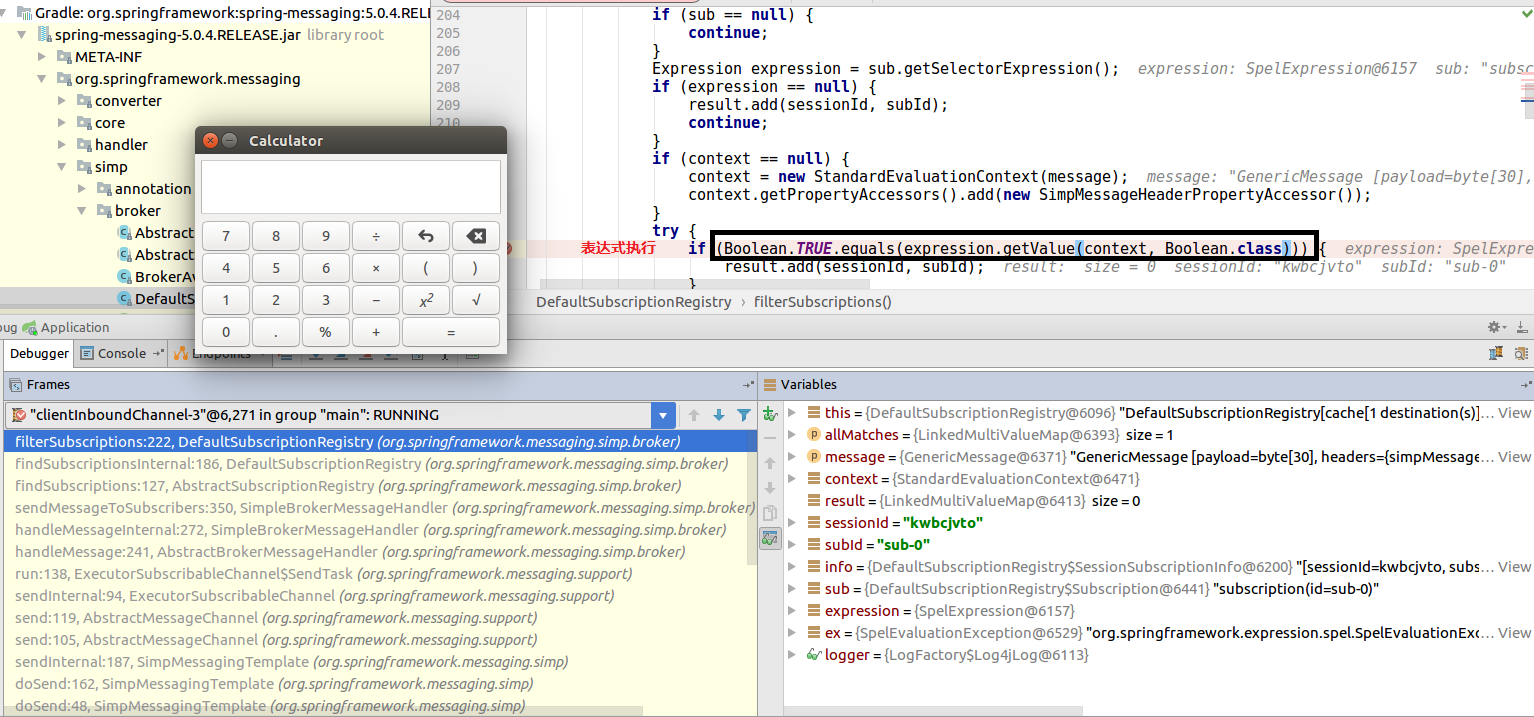Viewport: 1534px width, 717px height.
Task: Click the filter frames funnel icon
Action: [x=743, y=415]
